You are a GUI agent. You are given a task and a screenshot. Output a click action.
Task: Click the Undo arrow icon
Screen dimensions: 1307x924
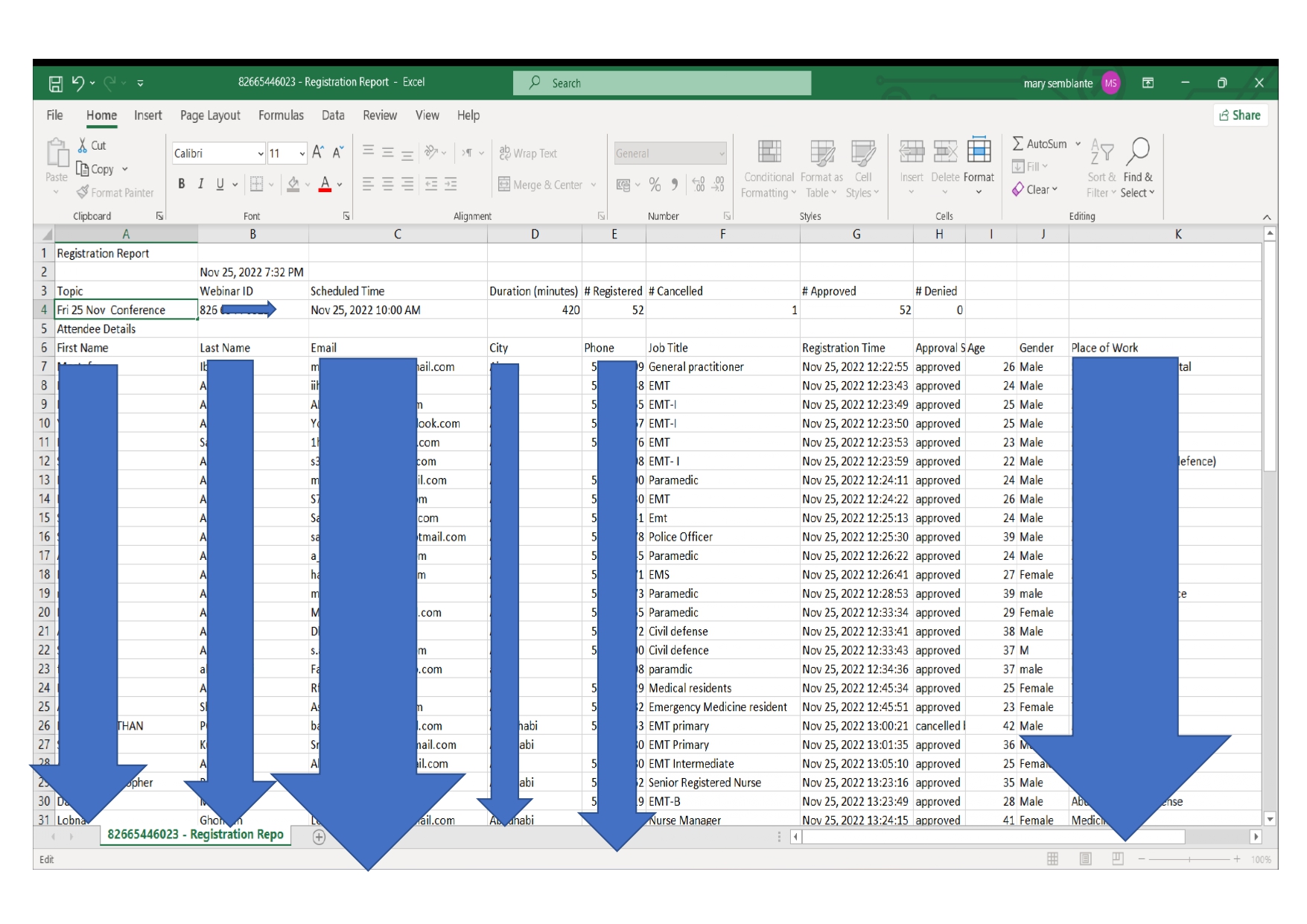(x=77, y=83)
